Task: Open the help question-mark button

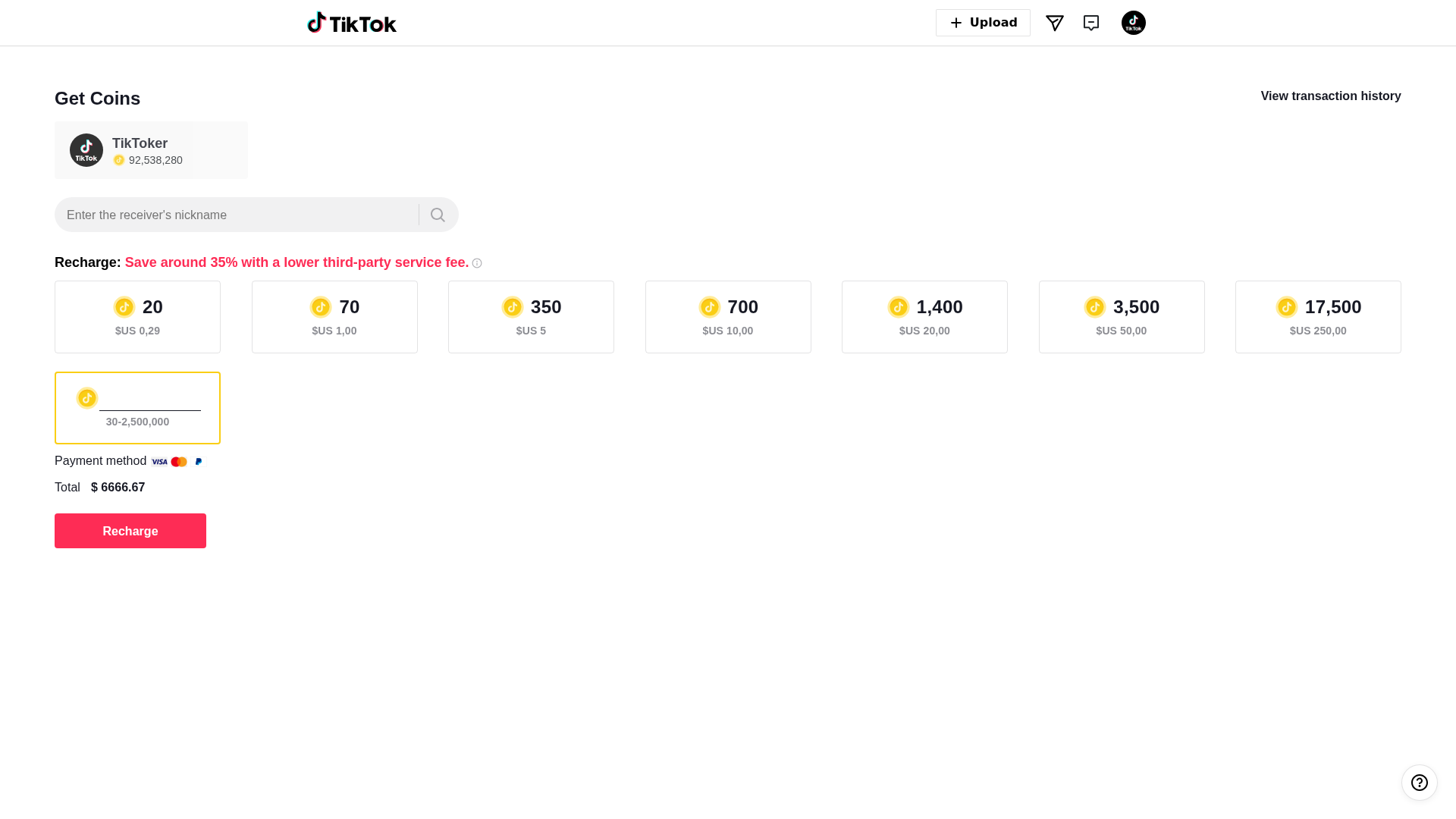Action: [x=1420, y=783]
